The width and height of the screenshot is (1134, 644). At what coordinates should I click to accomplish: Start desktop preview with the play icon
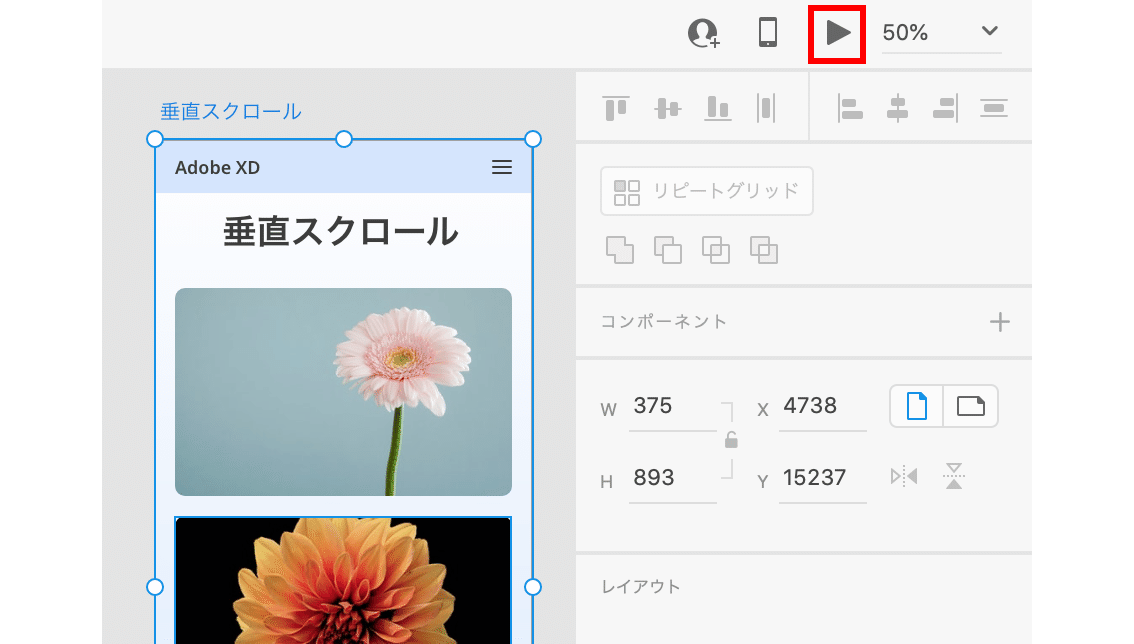(x=836, y=32)
